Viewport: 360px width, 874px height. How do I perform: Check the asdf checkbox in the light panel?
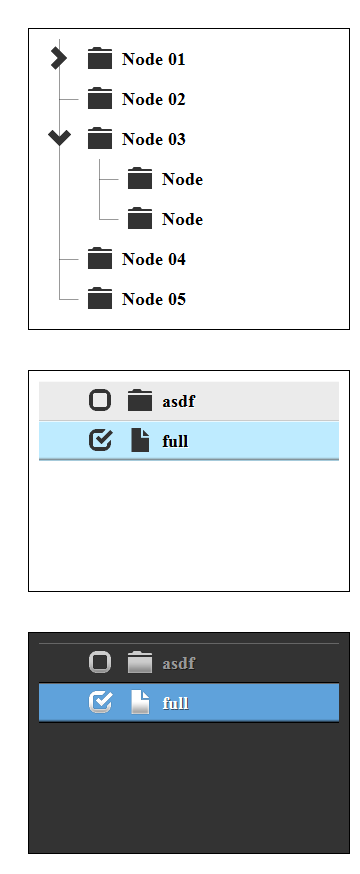pyautogui.click(x=100, y=401)
